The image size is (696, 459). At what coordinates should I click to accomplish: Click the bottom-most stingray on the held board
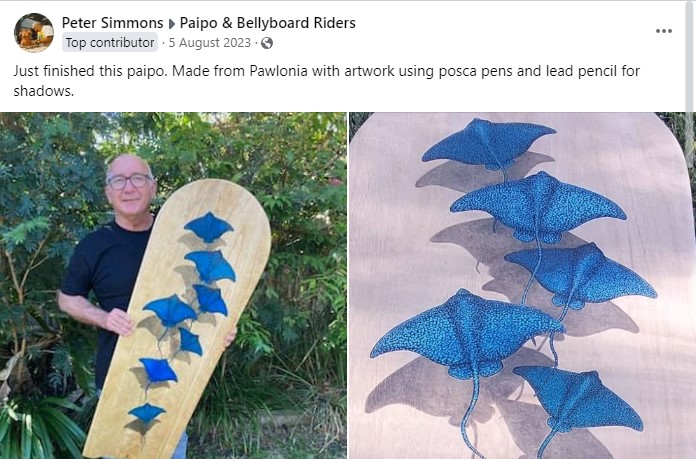pyautogui.click(x=146, y=413)
